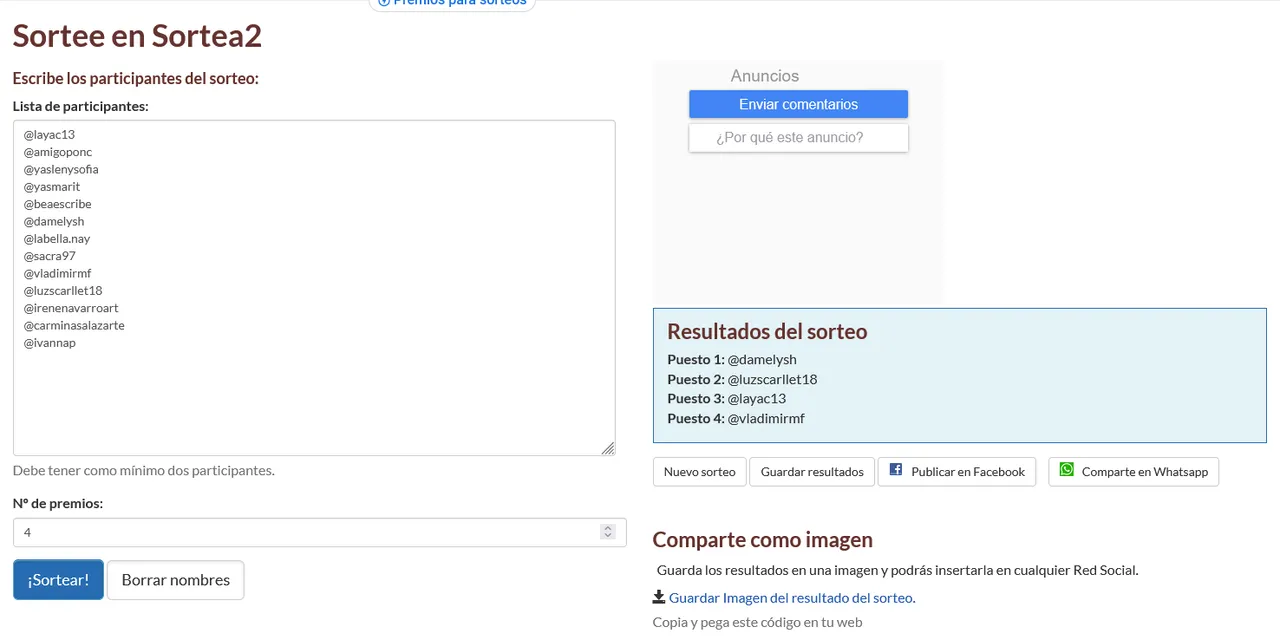
Task: Click ¿Por qué este anuncio? button
Action: [x=798, y=138]
